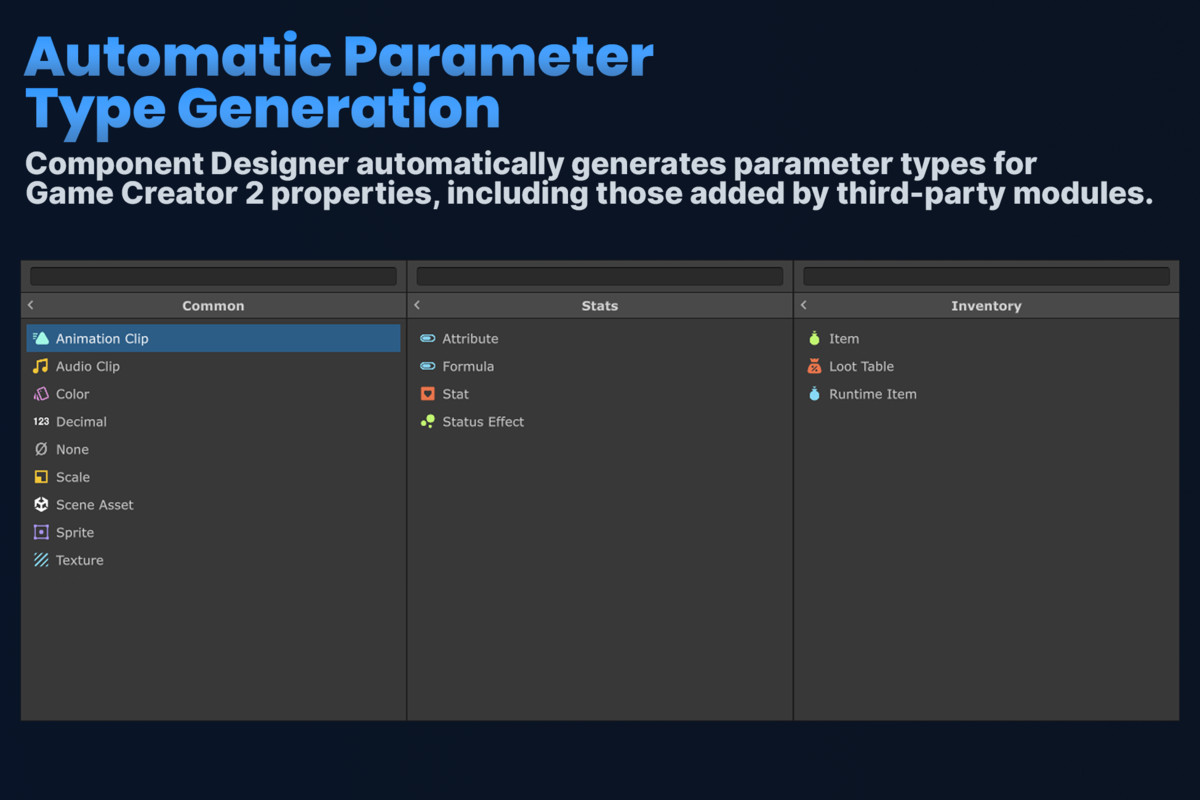Click the yellow Scale icon
The height and width of the screenshot is (800, 1200).
pyautogui.click(x=41, y=477)
